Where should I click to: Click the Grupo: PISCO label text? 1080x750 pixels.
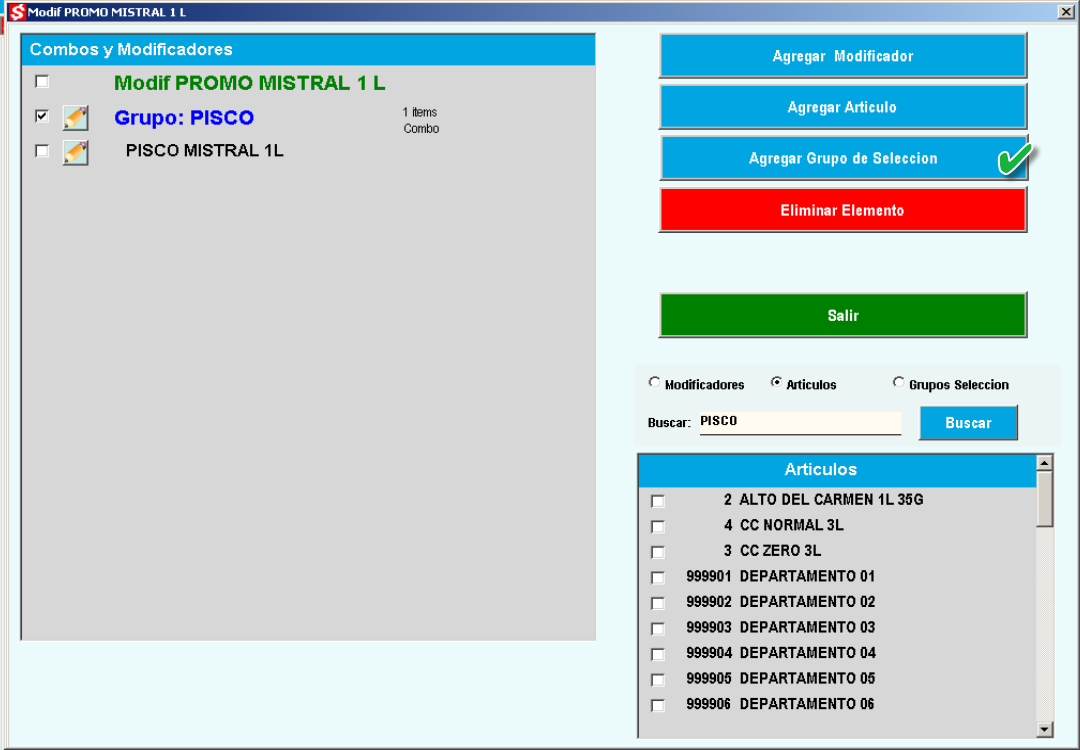coord(184,118)
